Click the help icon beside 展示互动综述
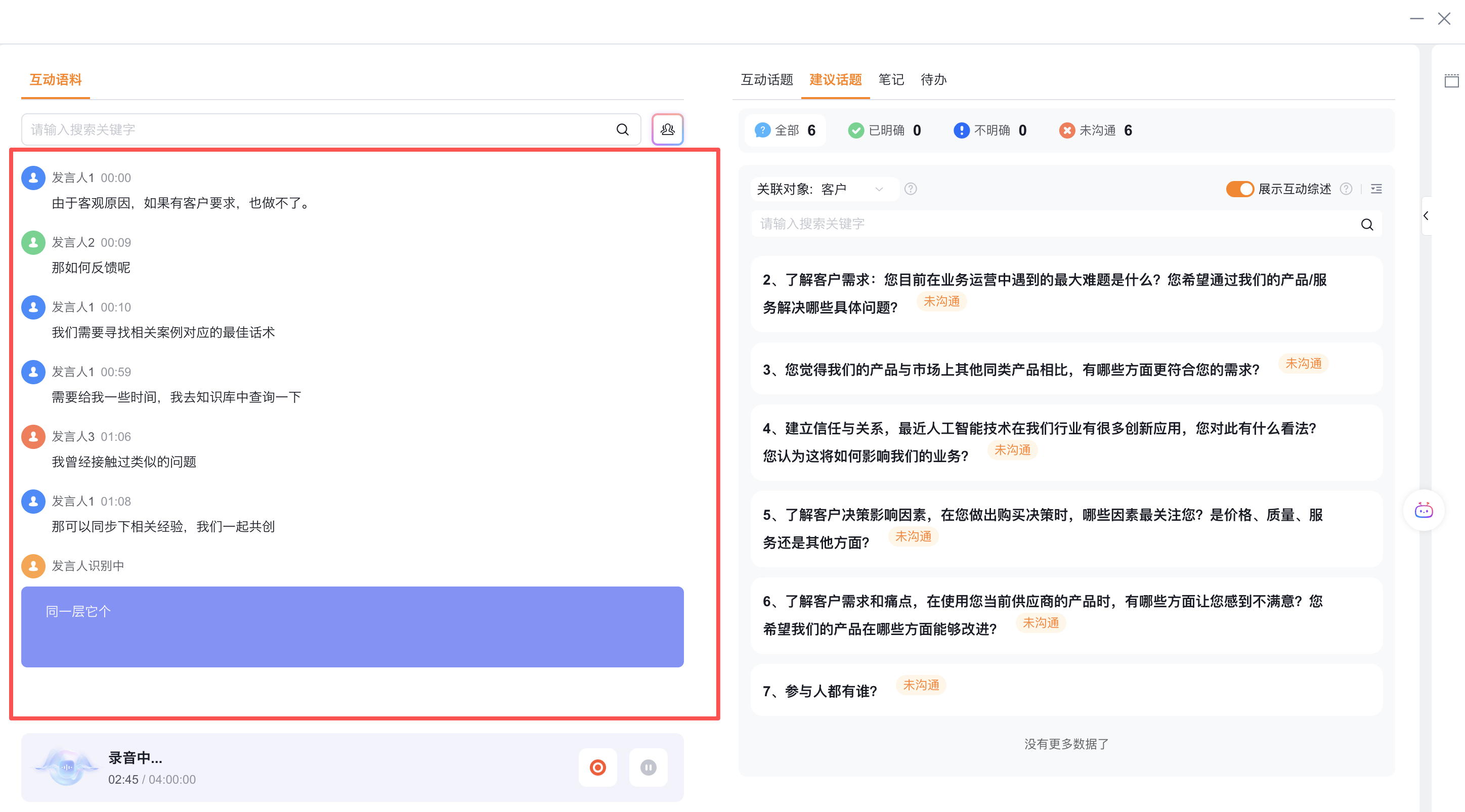The image size is (1465, 812). point(1346,189)
